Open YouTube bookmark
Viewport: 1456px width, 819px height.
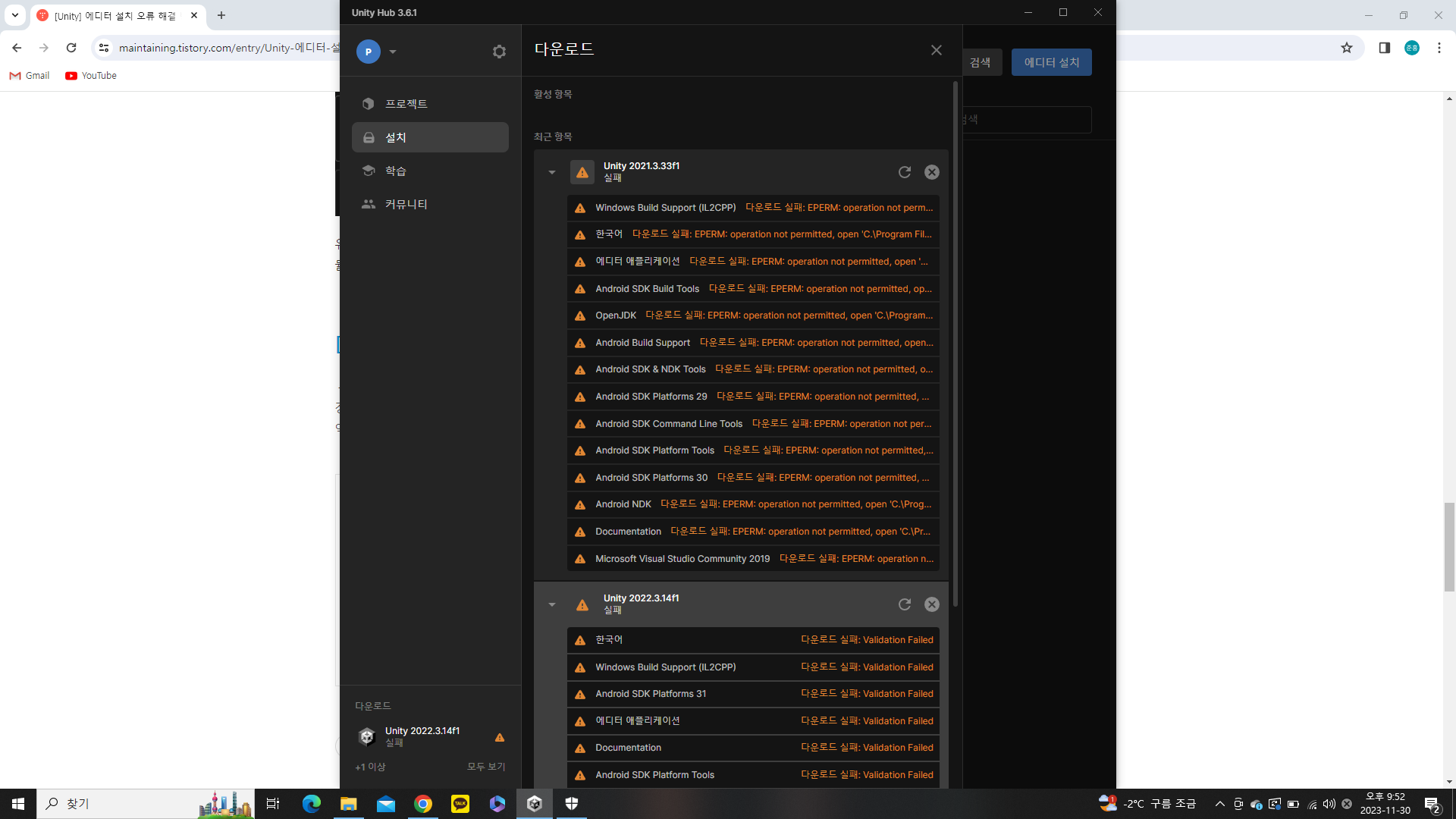(91, 76)
